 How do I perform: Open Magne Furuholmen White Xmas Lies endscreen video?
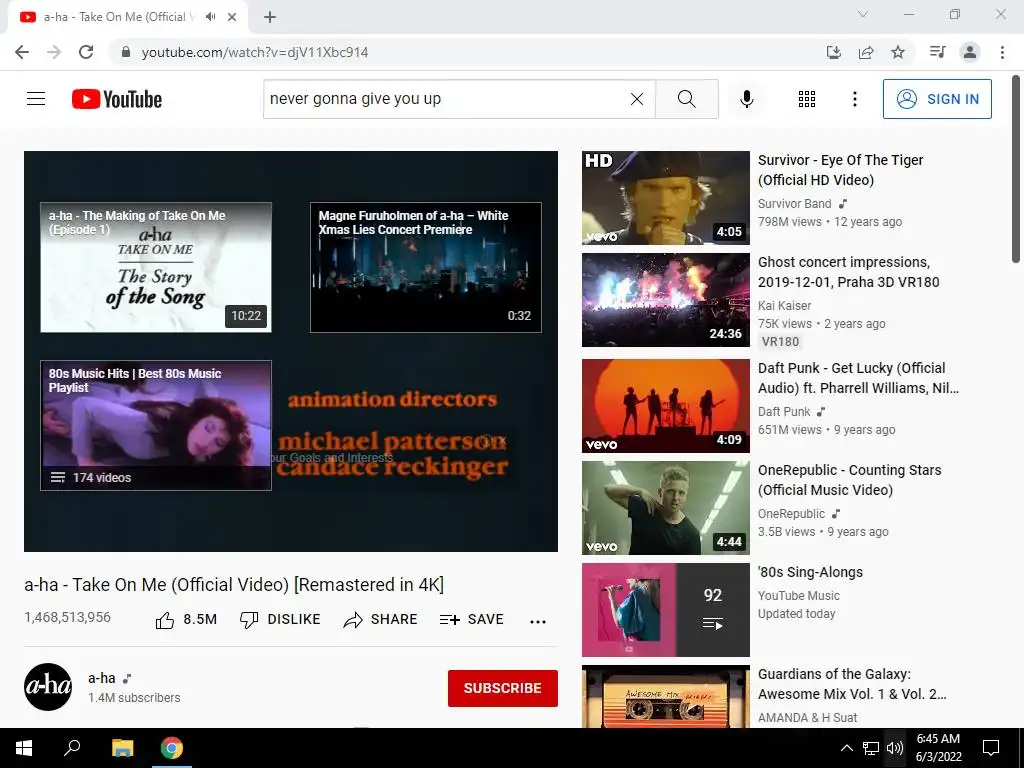pos(426,267)
